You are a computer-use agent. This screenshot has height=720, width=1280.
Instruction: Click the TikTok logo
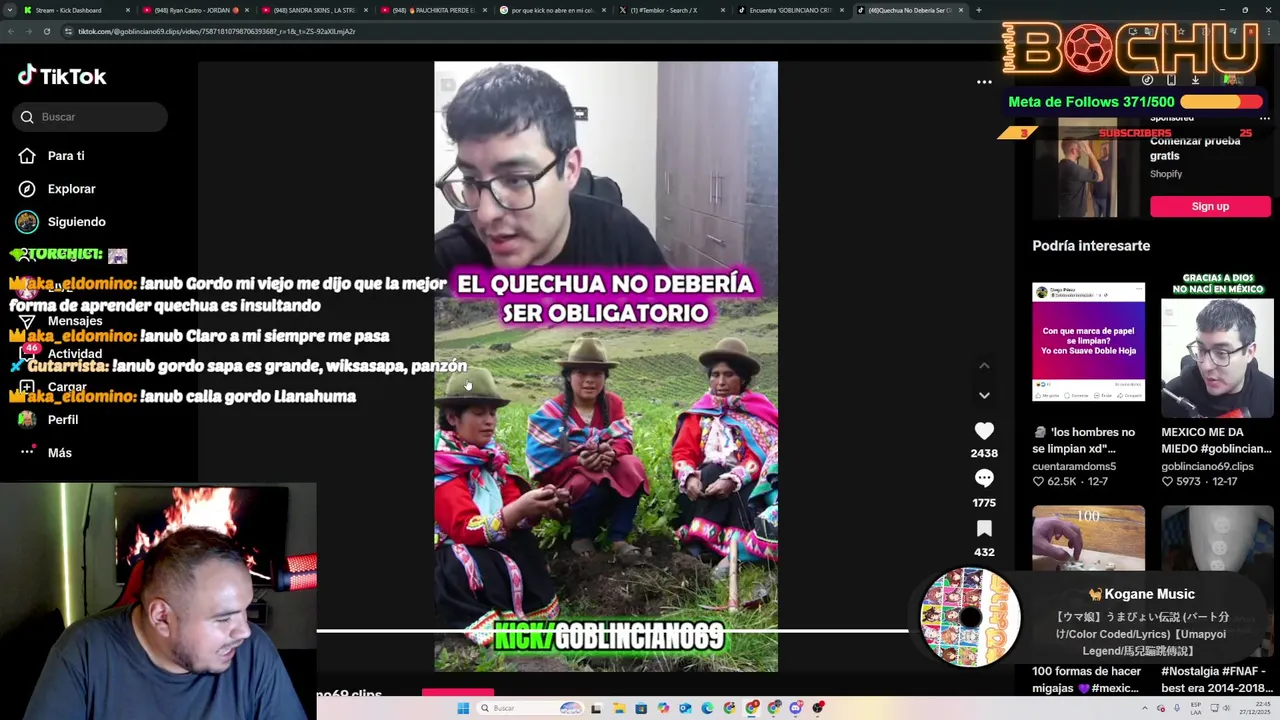pyautogui.click(x=62, y=76)
